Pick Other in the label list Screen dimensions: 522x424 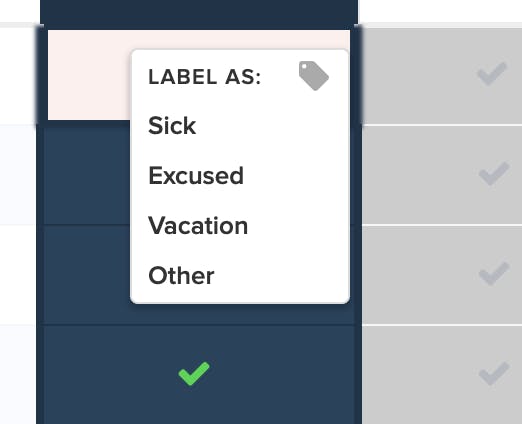point(181,276)
